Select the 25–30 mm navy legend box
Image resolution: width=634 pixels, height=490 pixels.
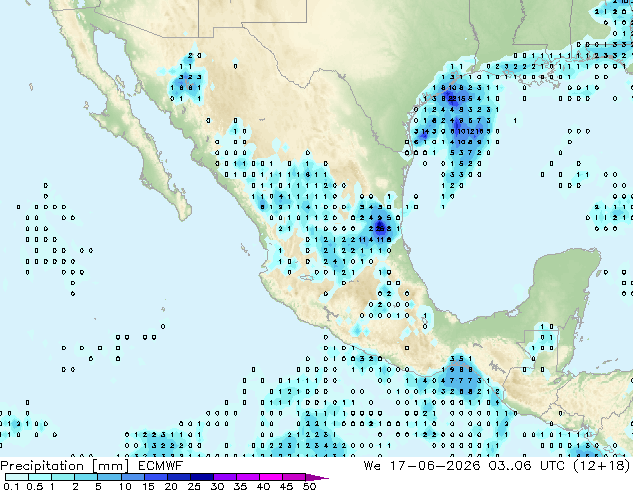[x=202, y=477]
